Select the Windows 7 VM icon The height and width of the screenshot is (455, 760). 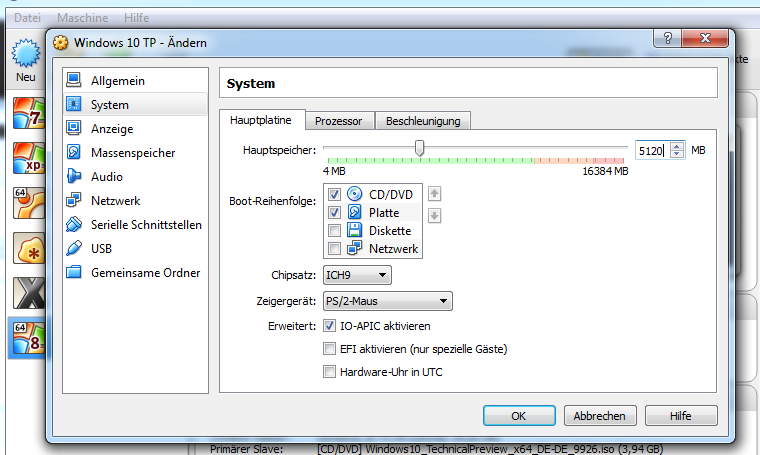tap(29, 113)
